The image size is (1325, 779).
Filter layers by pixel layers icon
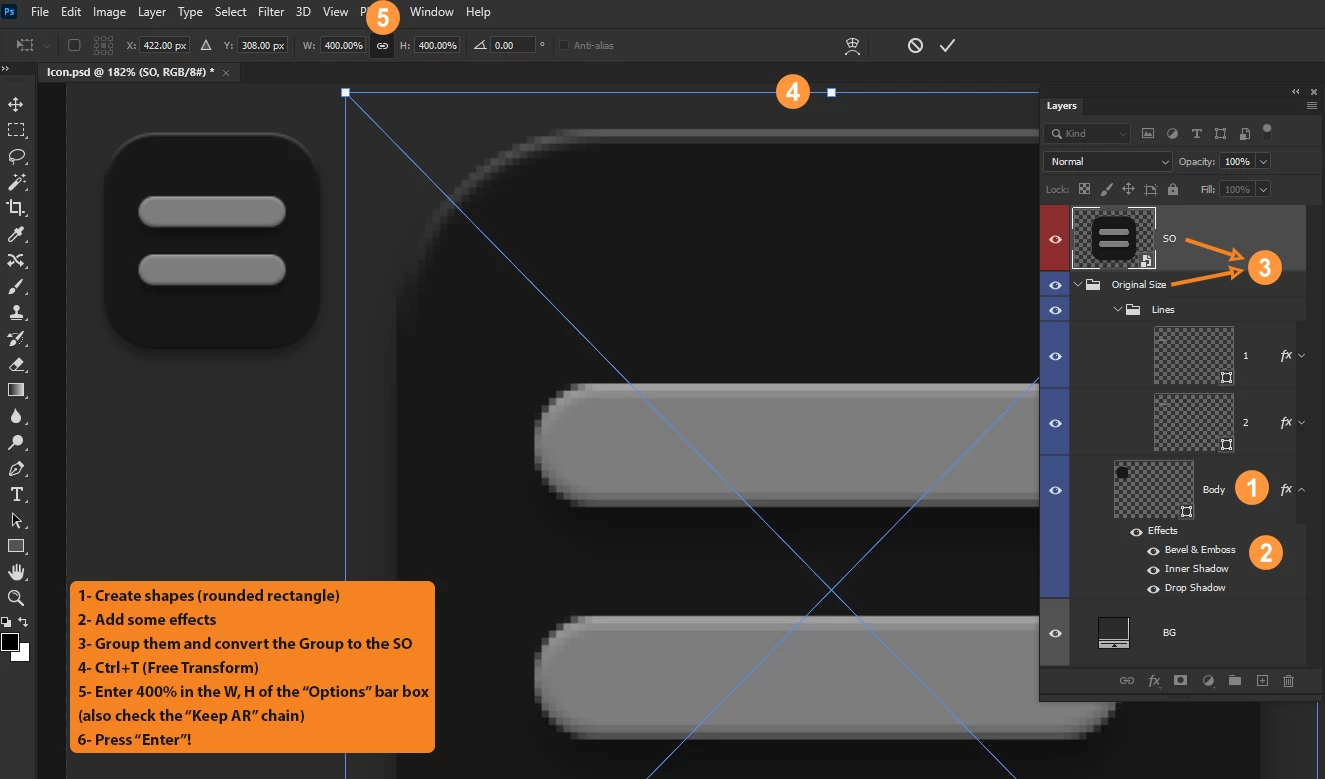coord(1148,133)
